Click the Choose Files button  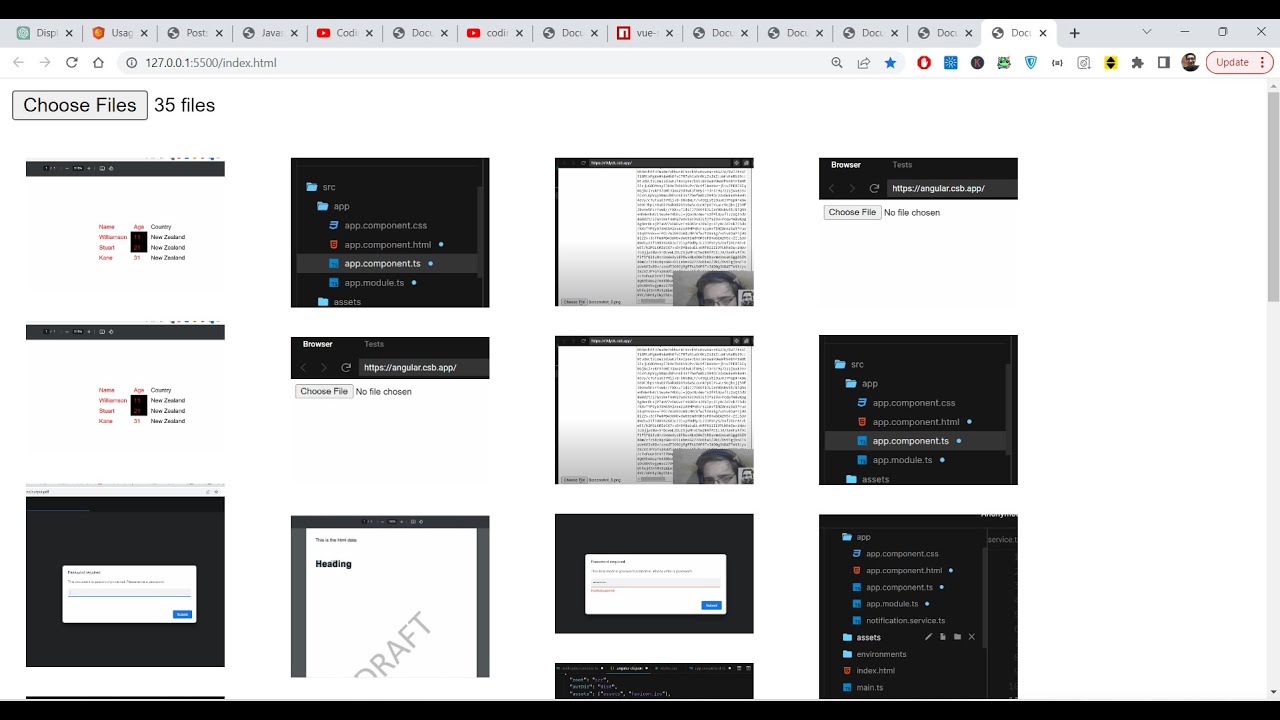pos(80,105)
